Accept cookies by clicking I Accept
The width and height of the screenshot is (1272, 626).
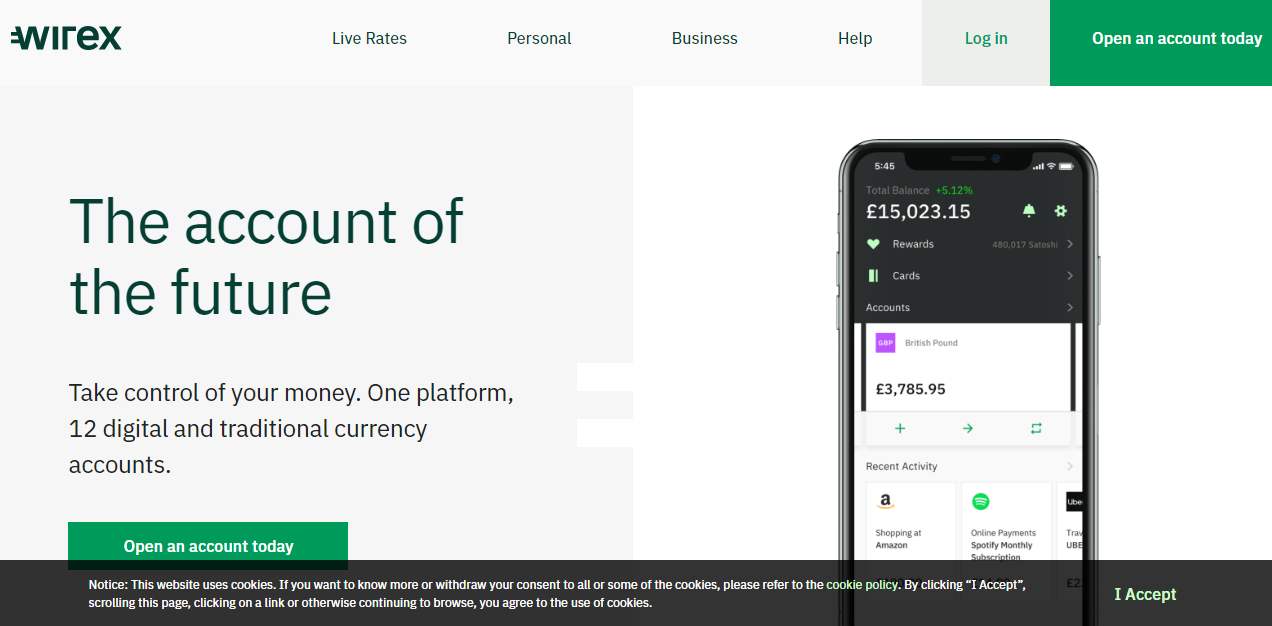[x=1144, y=594]
